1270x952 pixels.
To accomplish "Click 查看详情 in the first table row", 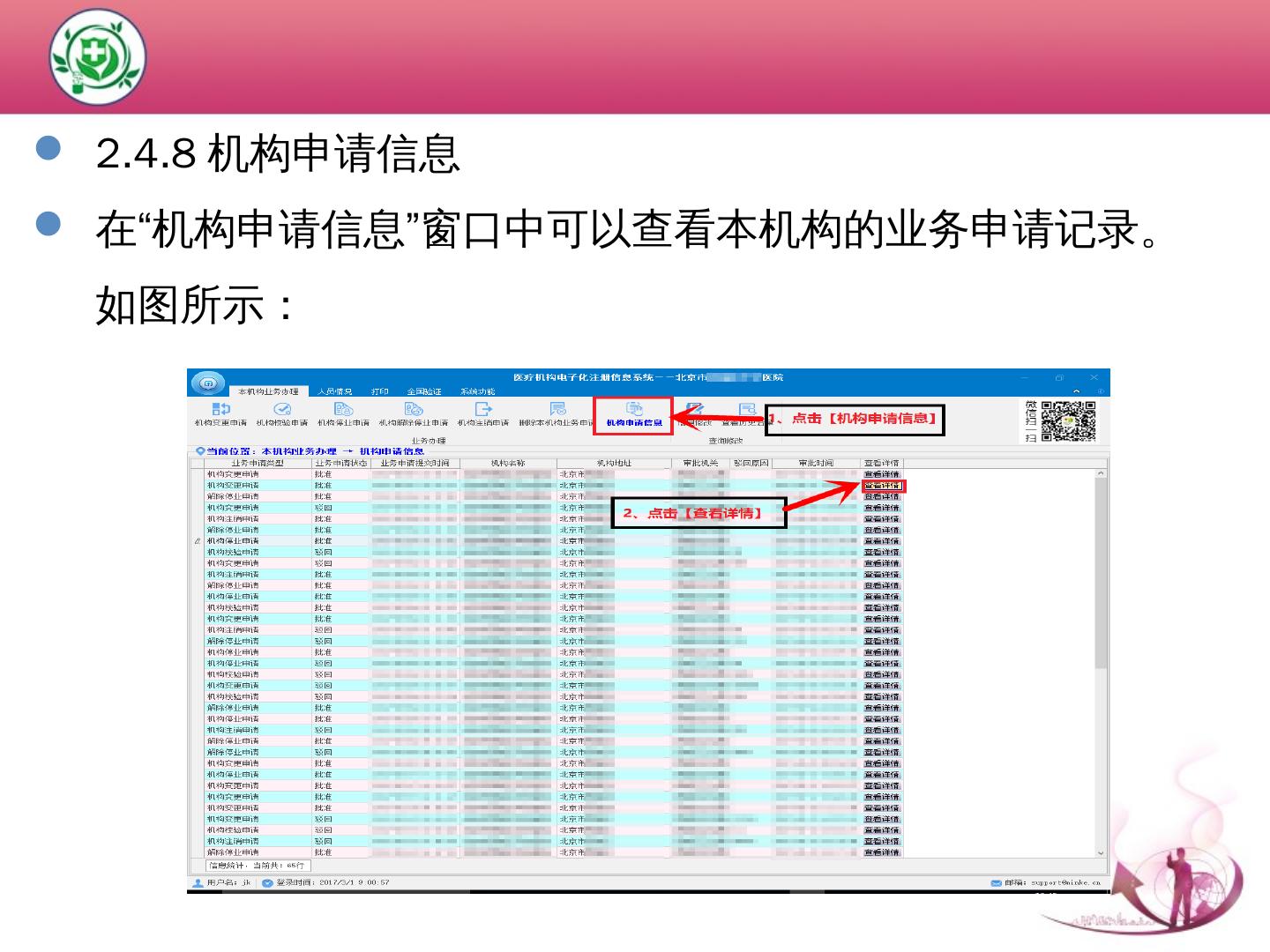I will (x=881, y=474).
